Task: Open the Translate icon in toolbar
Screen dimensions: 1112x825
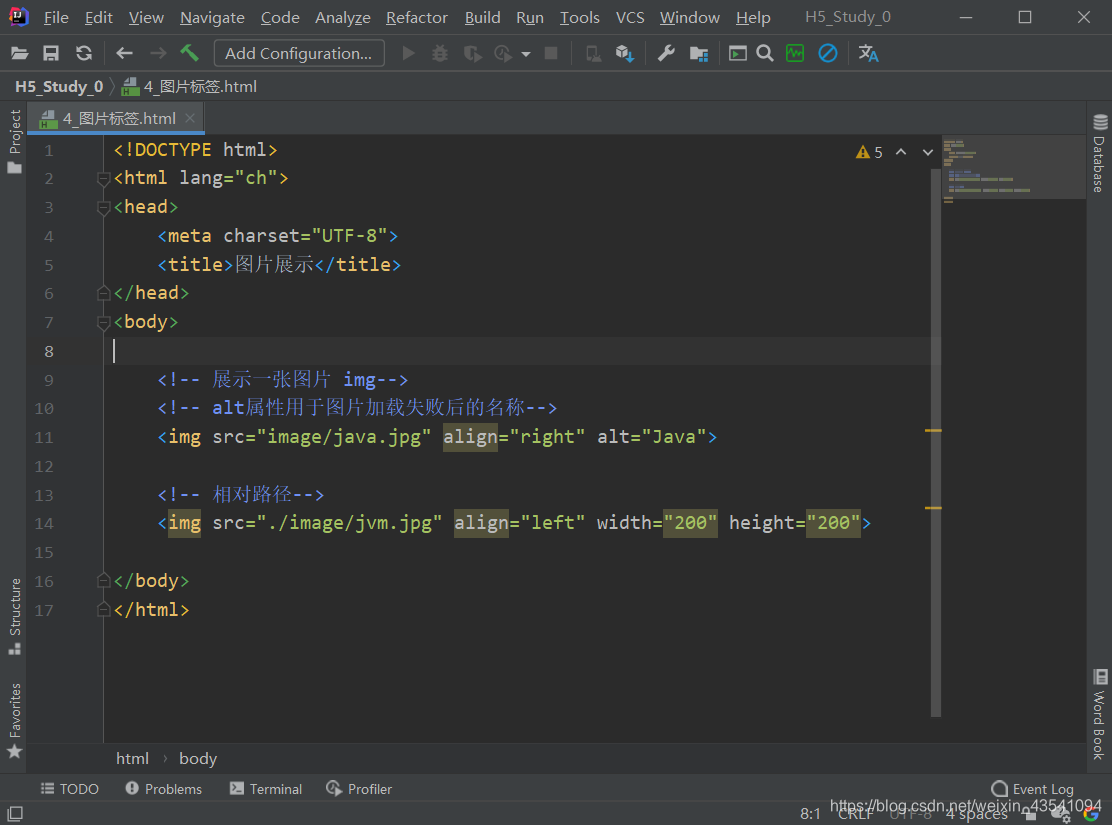Action: click(x=868, y=53)
